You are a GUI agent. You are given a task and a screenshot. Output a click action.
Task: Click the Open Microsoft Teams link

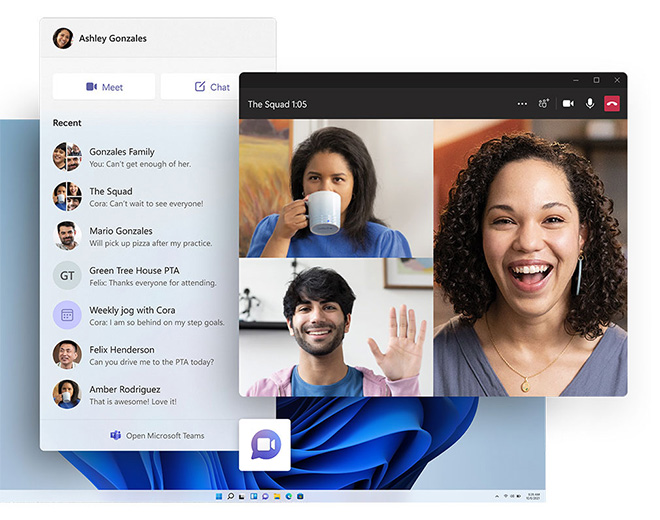click(157, 435)
